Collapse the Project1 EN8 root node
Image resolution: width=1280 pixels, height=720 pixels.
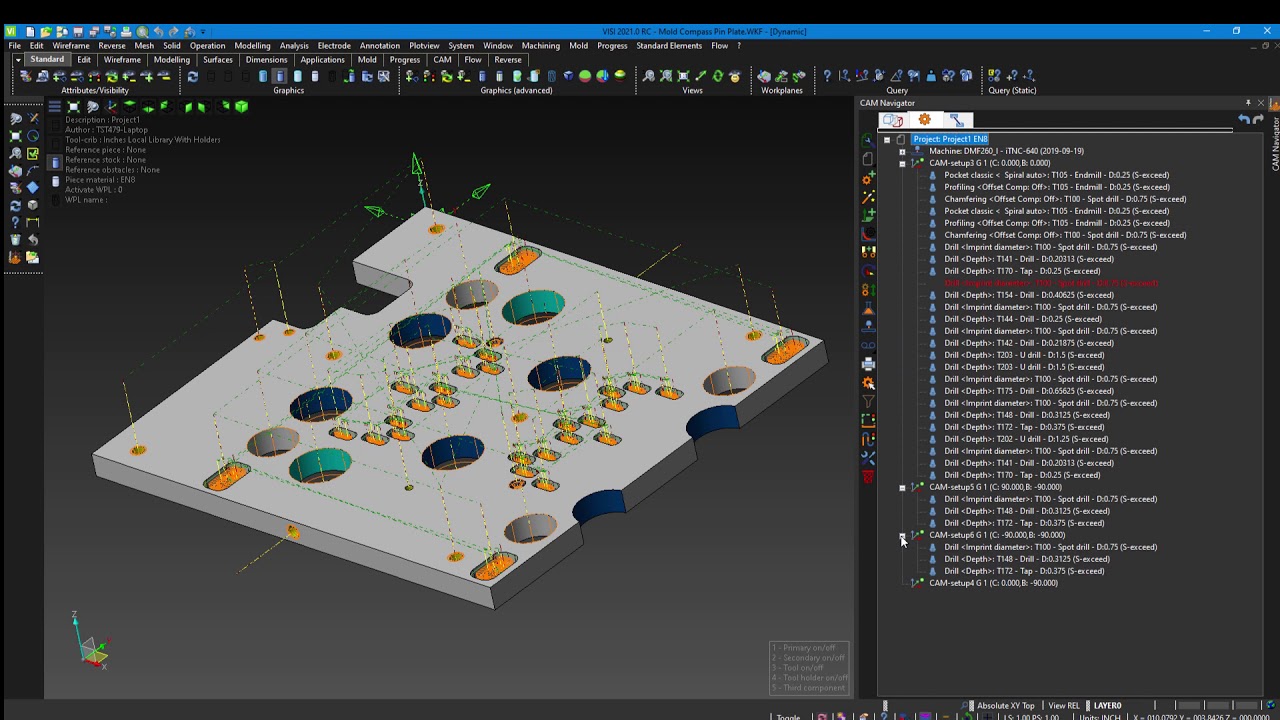point(886,139)
